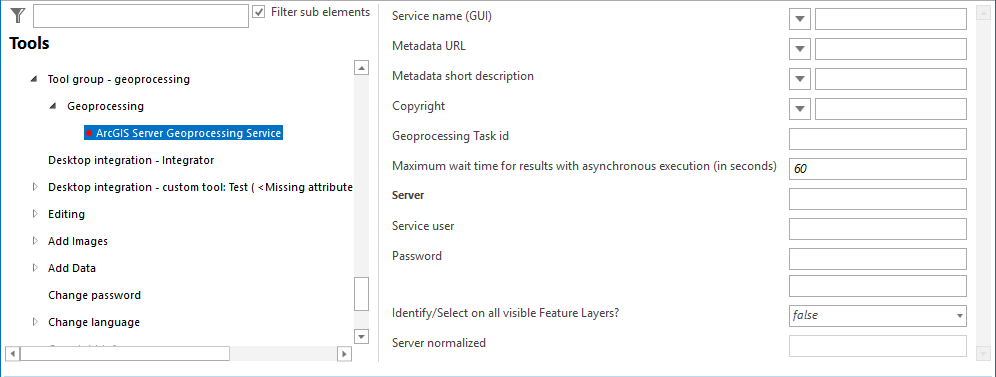Click the Server normalized label
The image size is (996, 377).
pyautogui.click(x=439, y=343)
